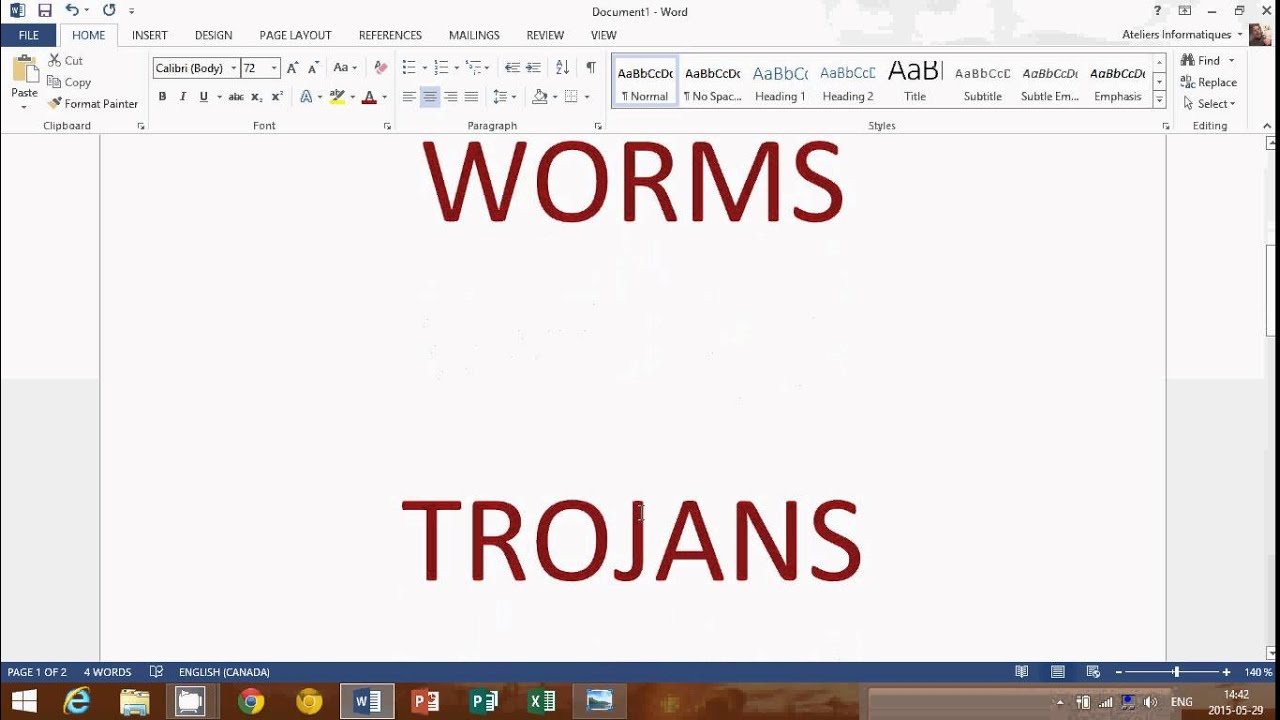Click the font color red swatch button
Screen dimensions: 1280x720
click(x=368, y=97)
